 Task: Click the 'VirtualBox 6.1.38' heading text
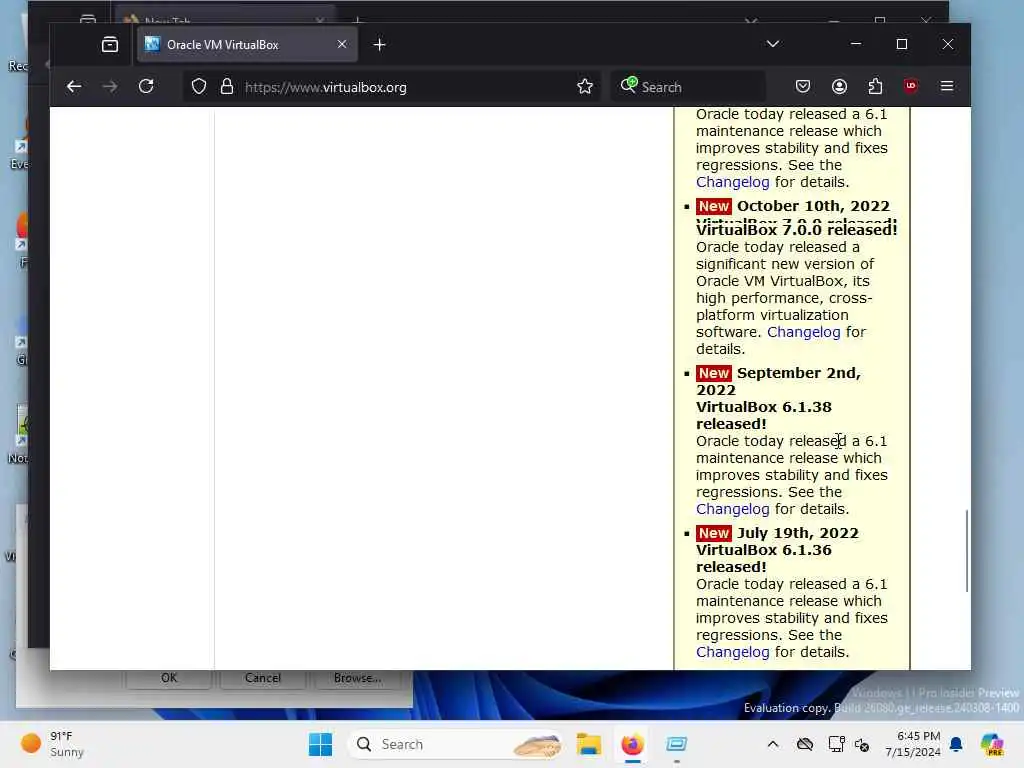763,407
